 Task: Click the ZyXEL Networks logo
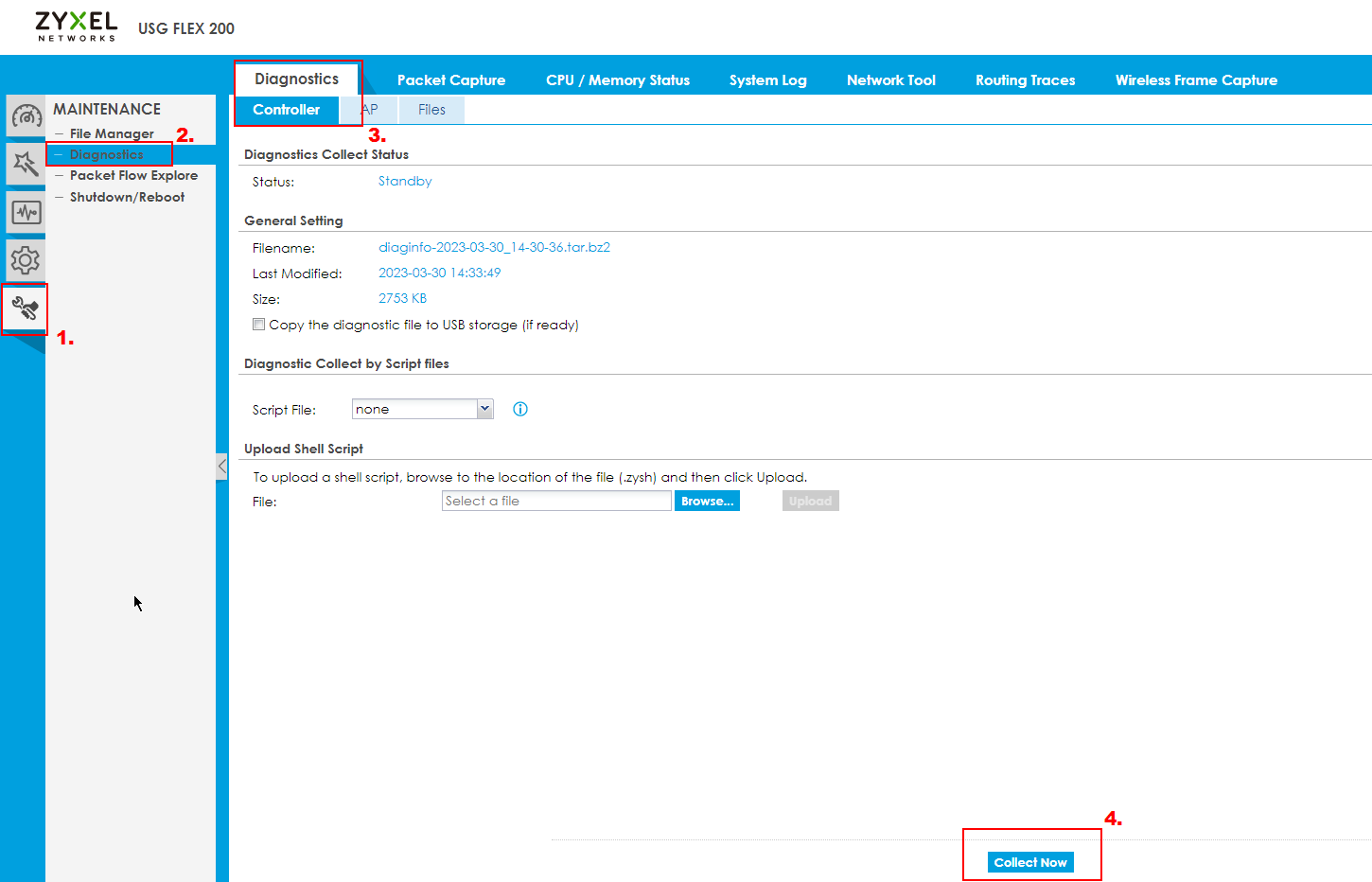pos(76,26)
